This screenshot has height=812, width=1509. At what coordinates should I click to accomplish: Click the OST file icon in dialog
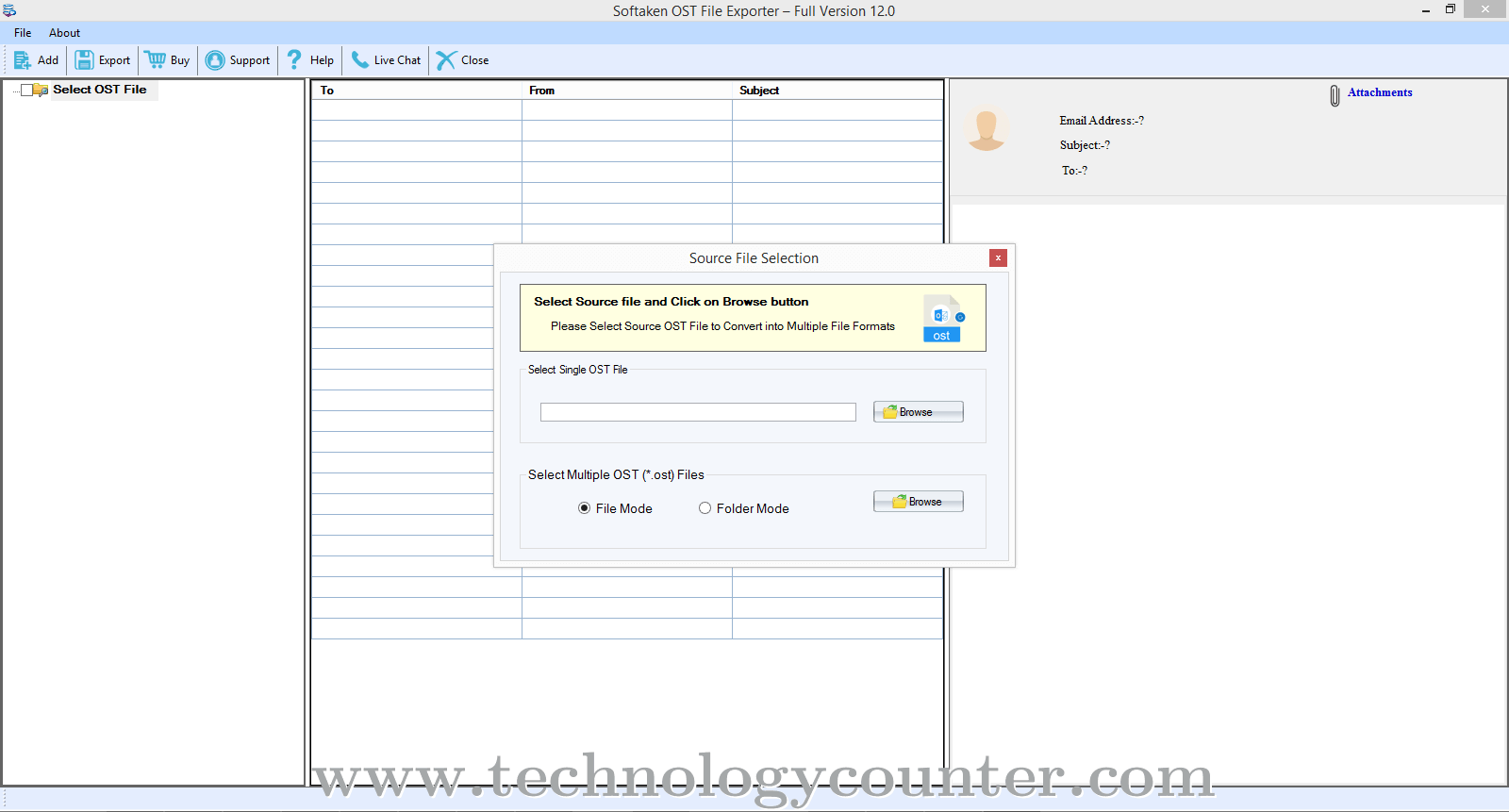coord(943,319)
